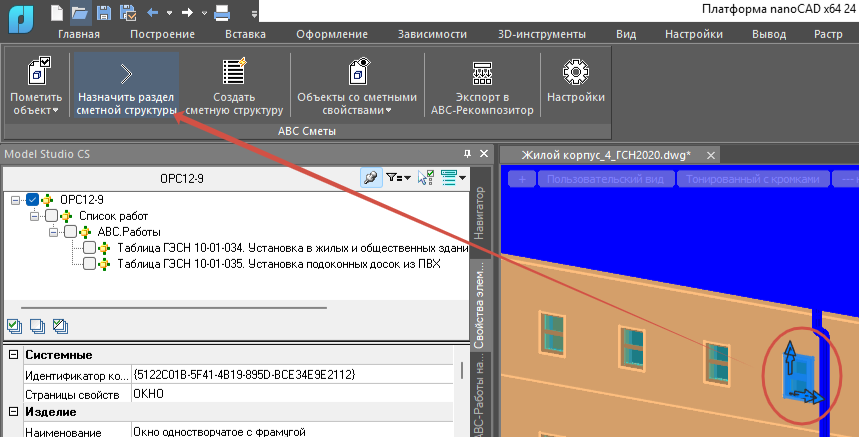Image resolution: width=859 pixels, height=437 pixels.
Task: Uncheck the ОРС12-9 checkbox
Action: 32,200
